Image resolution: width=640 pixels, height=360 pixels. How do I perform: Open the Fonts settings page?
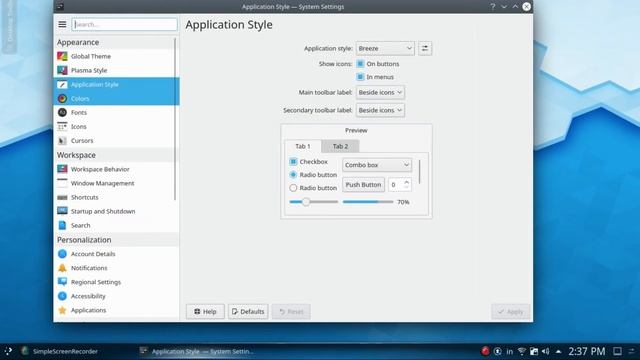point(79,112)
